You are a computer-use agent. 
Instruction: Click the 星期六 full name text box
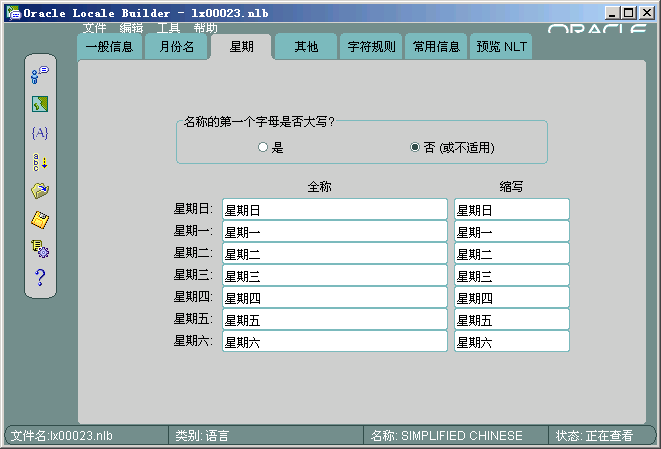[x=334, y=341]
